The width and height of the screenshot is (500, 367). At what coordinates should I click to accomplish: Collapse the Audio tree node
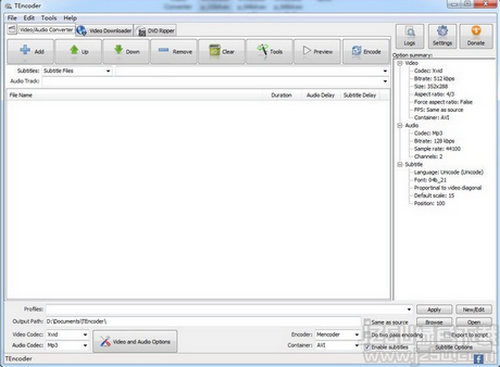[400, 125]
